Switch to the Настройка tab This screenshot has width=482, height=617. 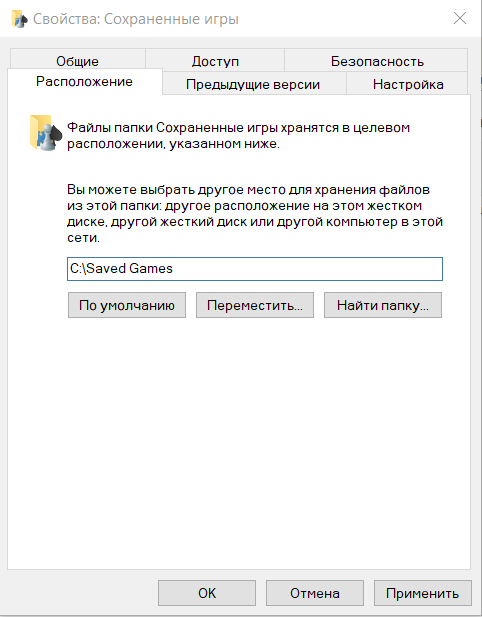point(408,84)
